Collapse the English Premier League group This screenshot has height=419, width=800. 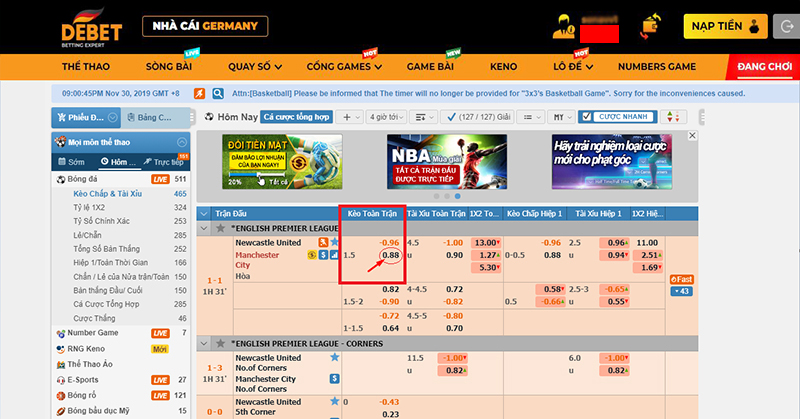pos(204,228)
